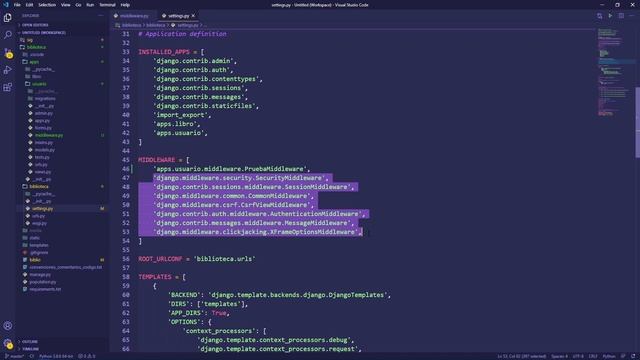Open the Terminal menu
The height and width of the screenshot is (360, 640).
click(107, 5)
